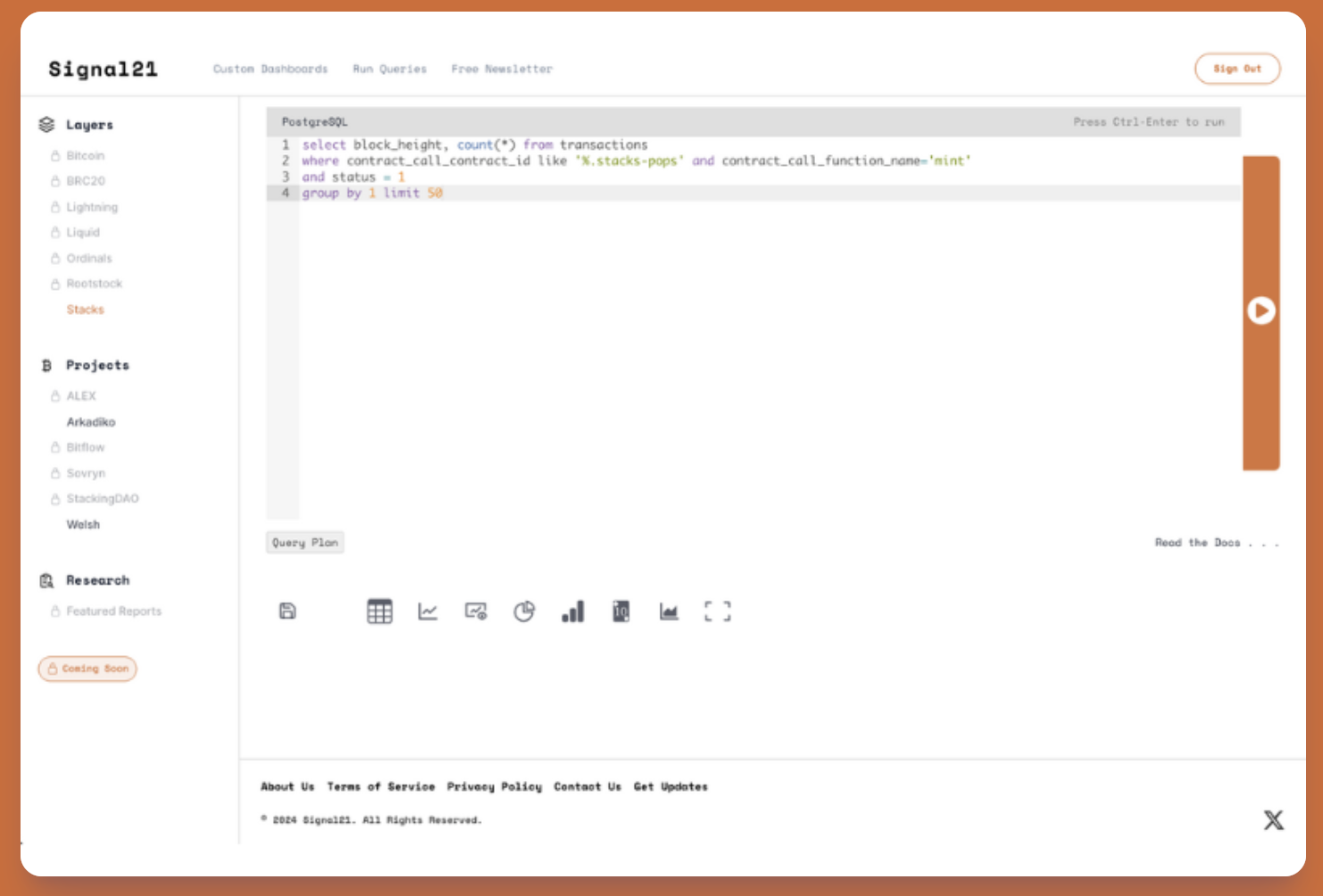Enter fullscreen visualization mode
1323x896 pixels.
tap(718, 611)
